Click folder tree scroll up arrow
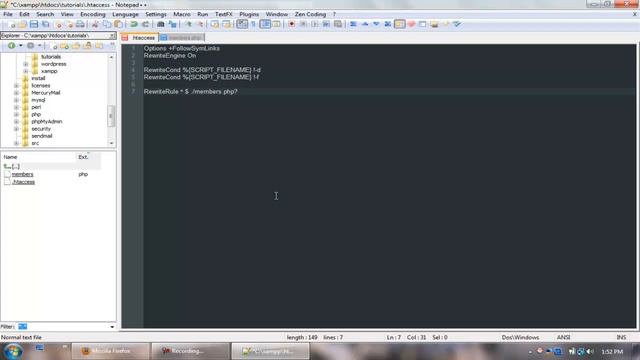Image resolution: width=640 pixels, height=360 pixels. point(111,57)
